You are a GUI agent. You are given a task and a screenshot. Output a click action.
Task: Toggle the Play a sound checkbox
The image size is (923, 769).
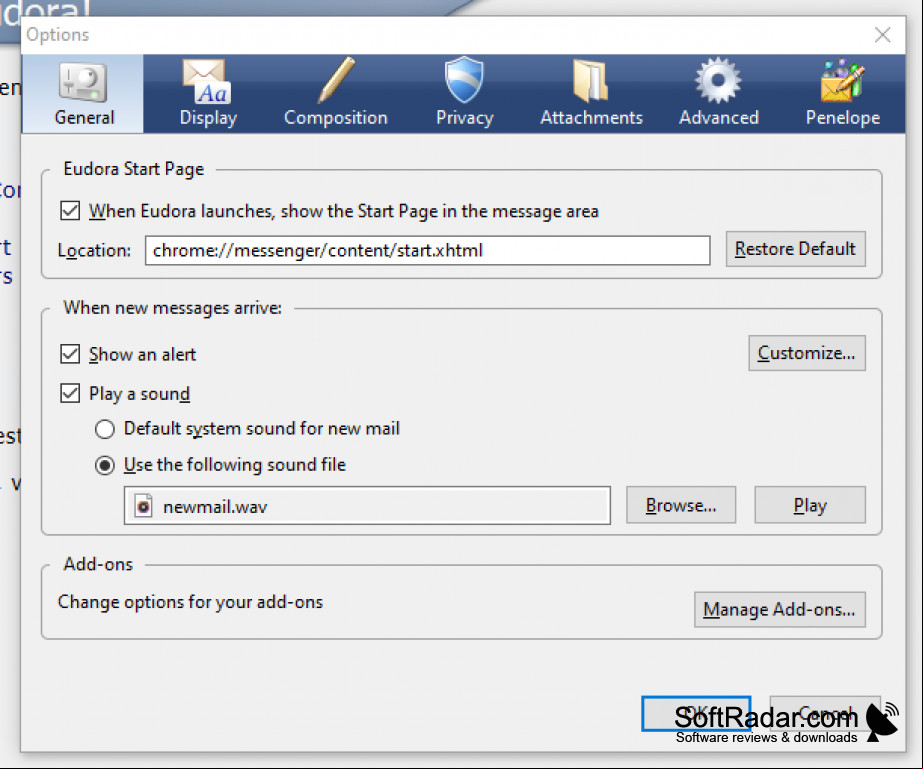coord(70,393)
